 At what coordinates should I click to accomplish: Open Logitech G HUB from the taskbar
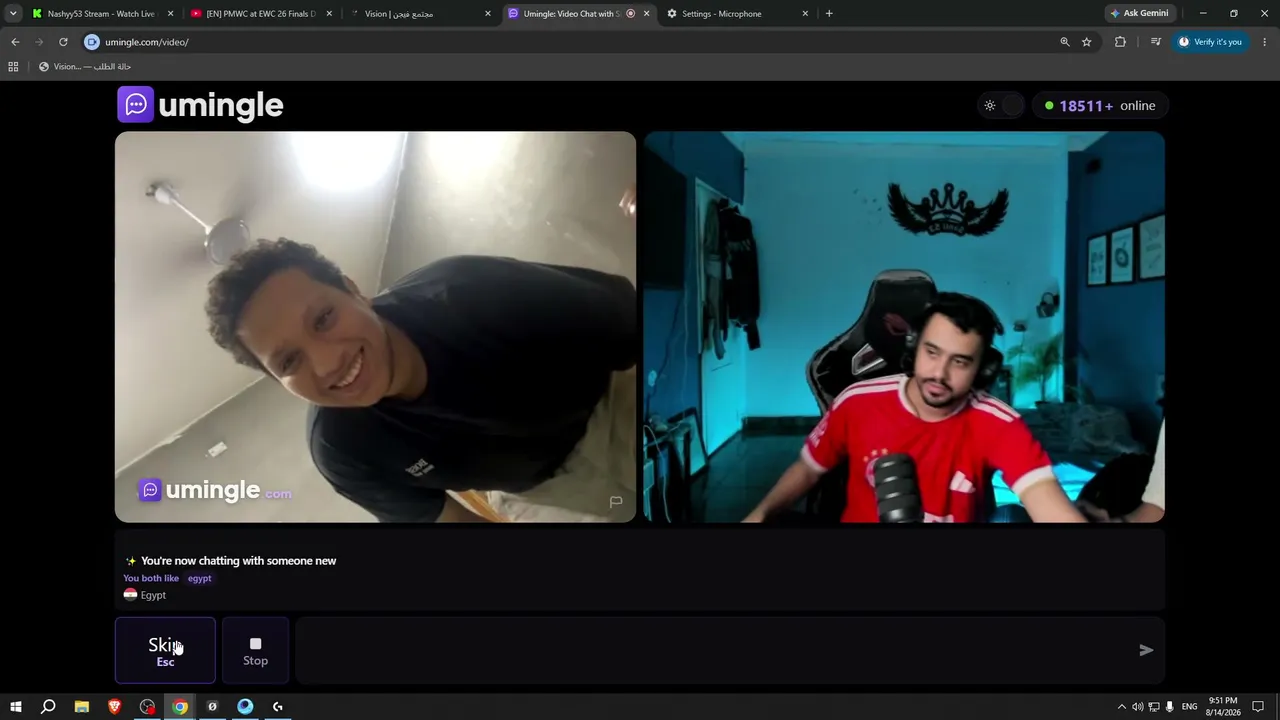[x=278, y=706]
